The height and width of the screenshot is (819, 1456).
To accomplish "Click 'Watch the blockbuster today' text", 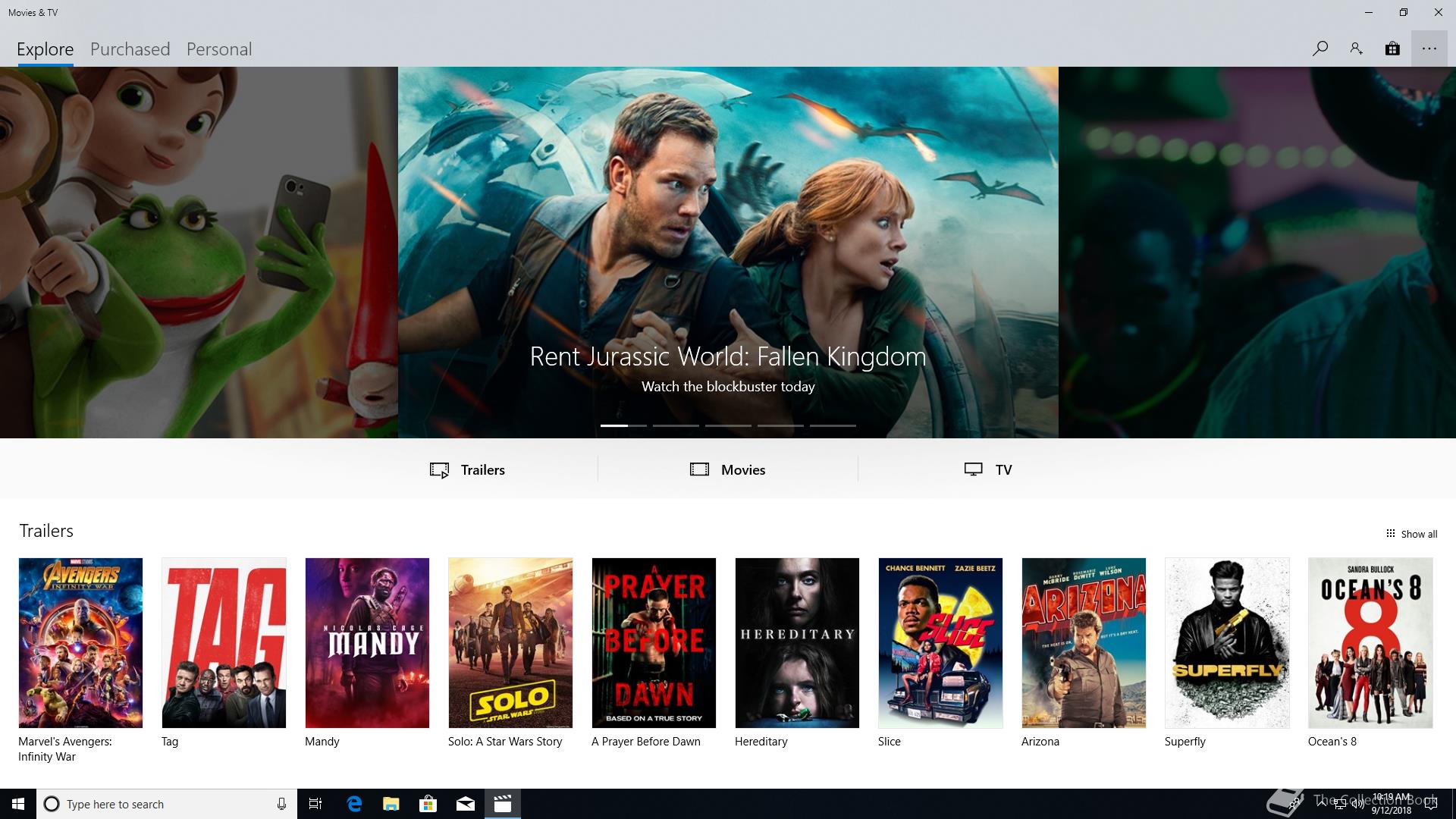I will coord(728,387).
